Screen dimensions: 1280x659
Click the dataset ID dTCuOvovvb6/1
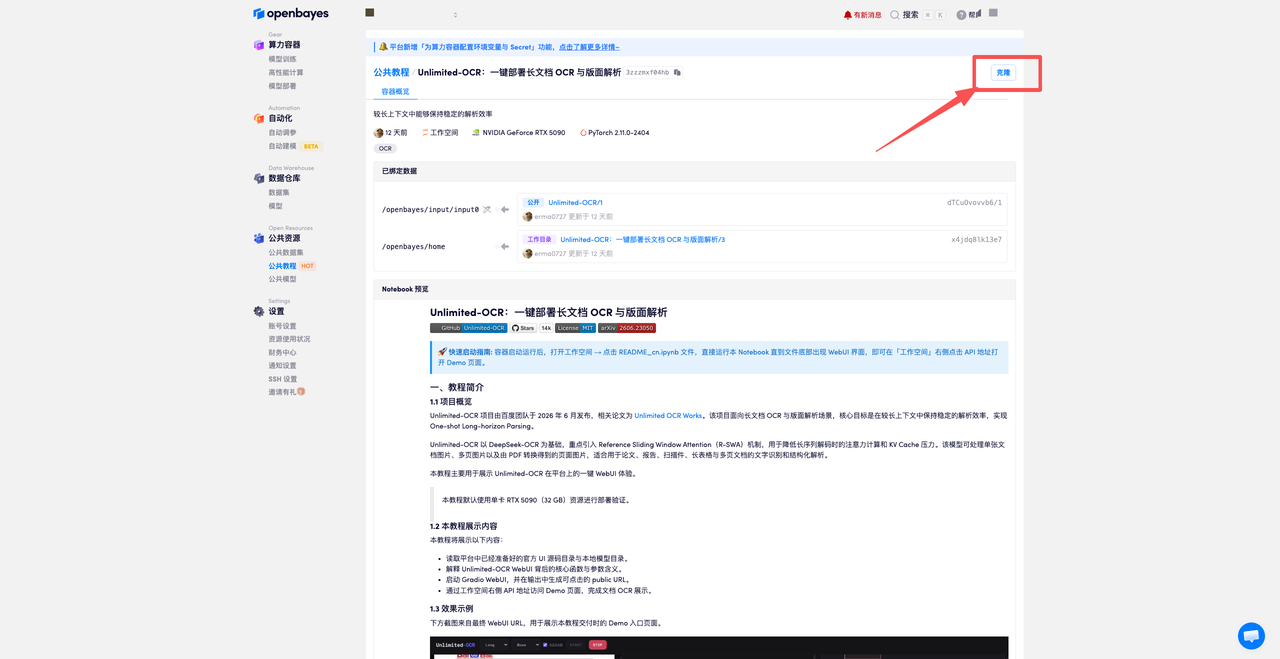974,203
